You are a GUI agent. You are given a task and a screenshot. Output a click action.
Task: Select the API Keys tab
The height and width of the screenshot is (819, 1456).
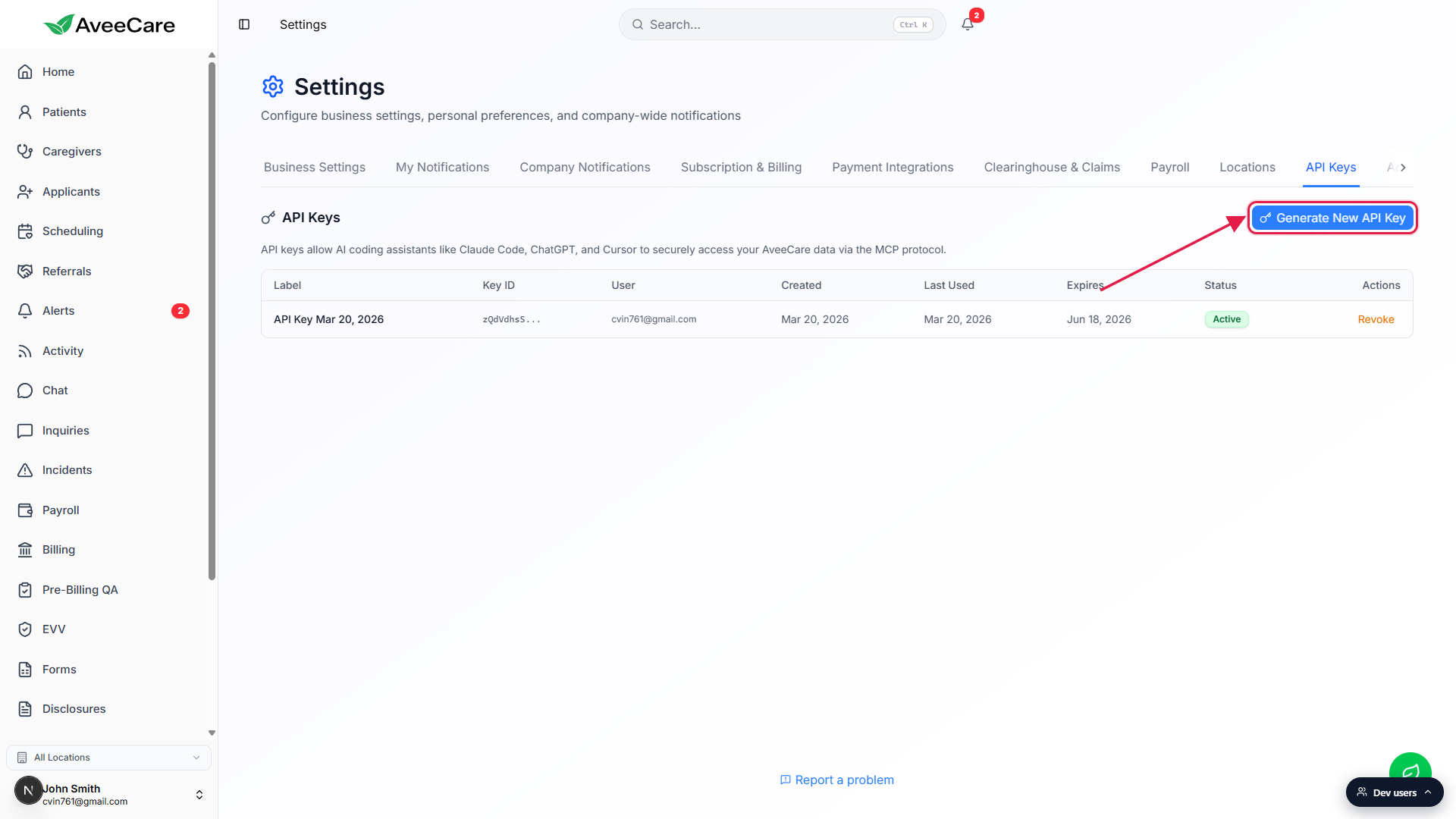(1331, 168)
